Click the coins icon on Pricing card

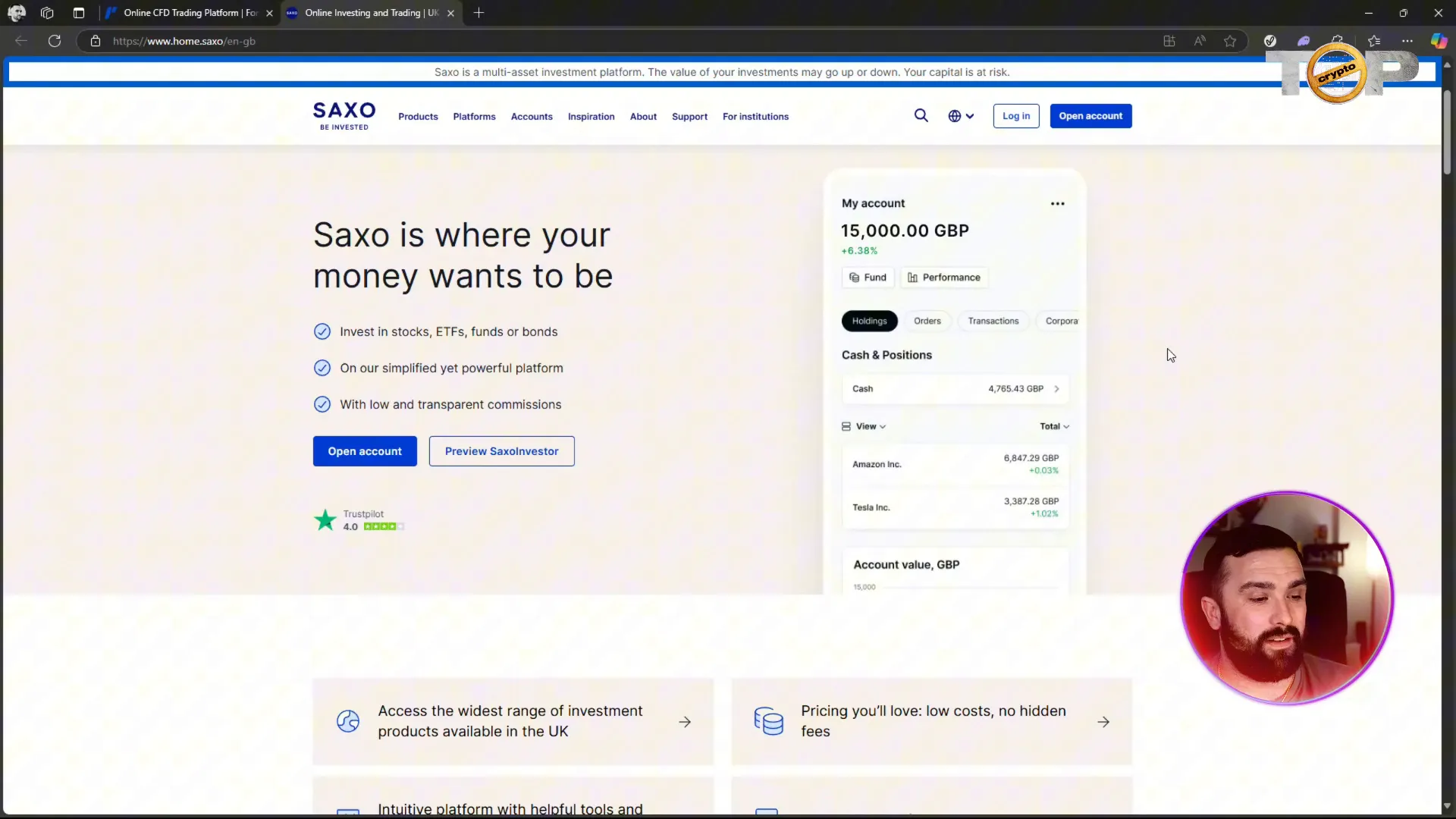click(x=768, y=721)
